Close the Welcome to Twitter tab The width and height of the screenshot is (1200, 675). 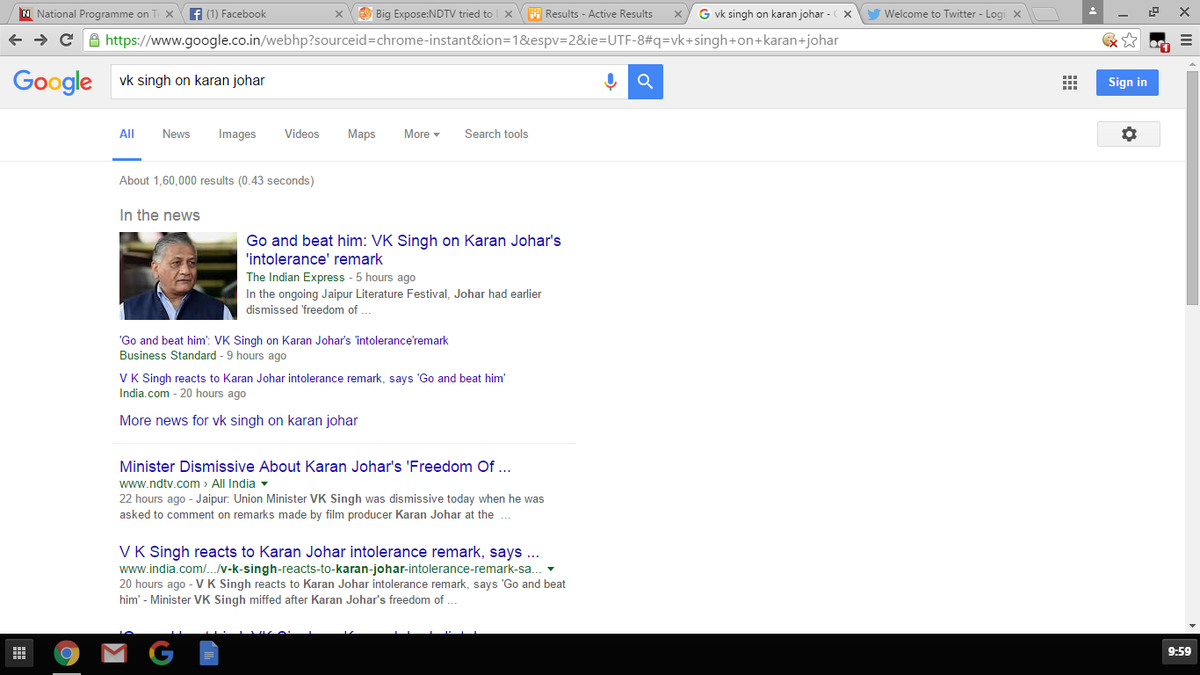tap(1017, 14)
